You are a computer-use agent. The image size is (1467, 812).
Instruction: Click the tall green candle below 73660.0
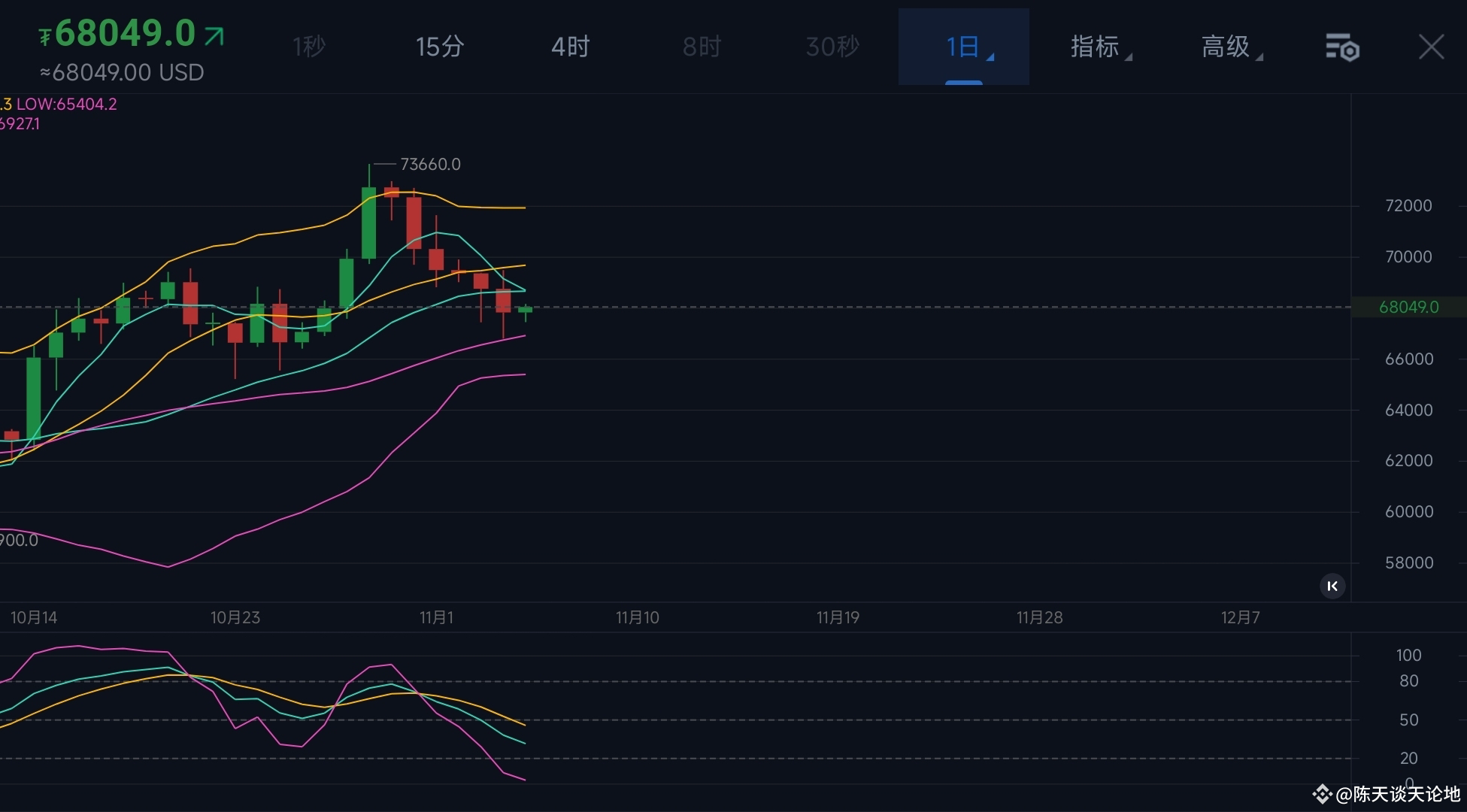pos(368,223)
